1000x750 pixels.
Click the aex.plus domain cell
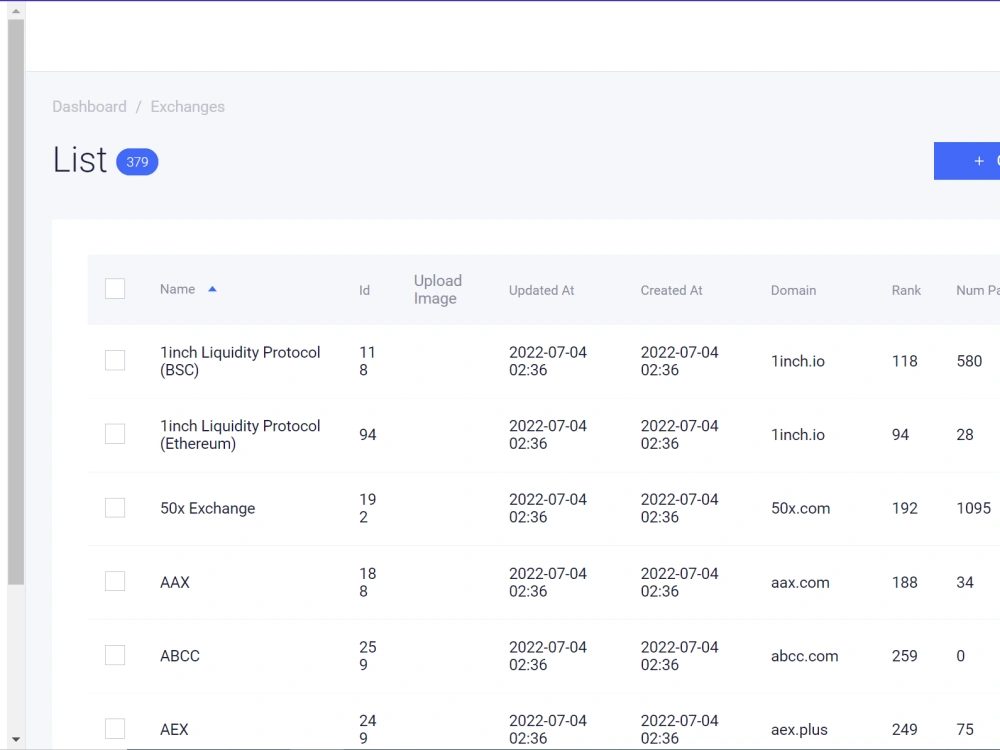click(799, 730)
